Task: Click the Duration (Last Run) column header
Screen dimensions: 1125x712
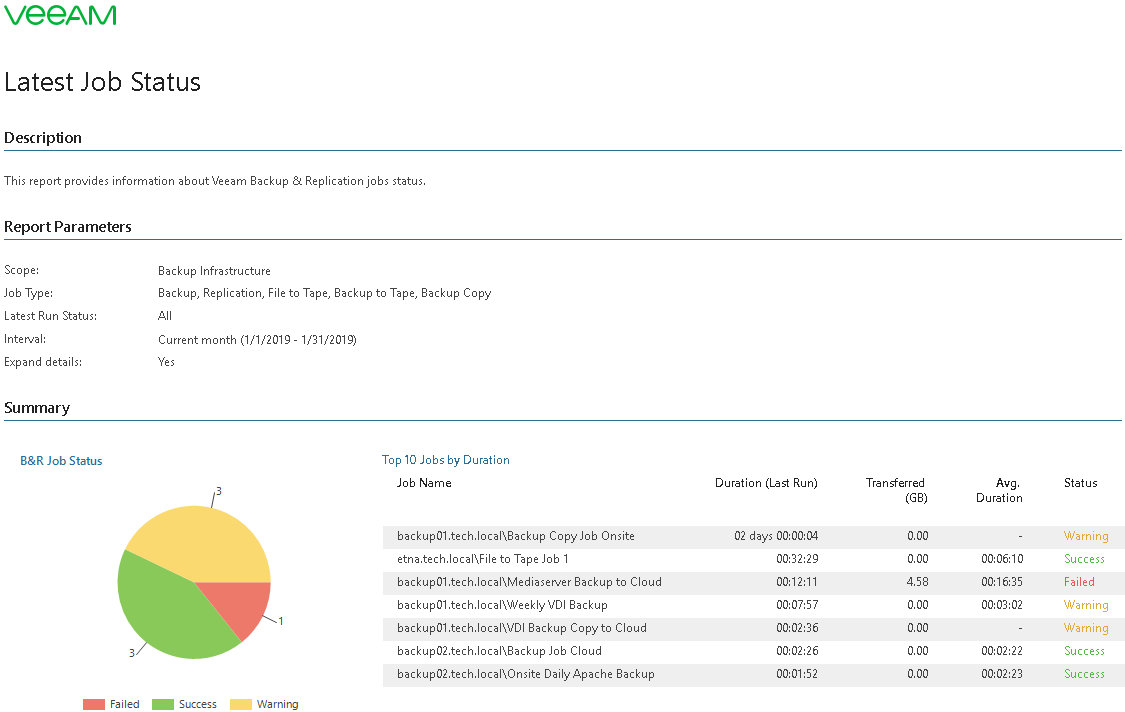Action: point(766,483)
